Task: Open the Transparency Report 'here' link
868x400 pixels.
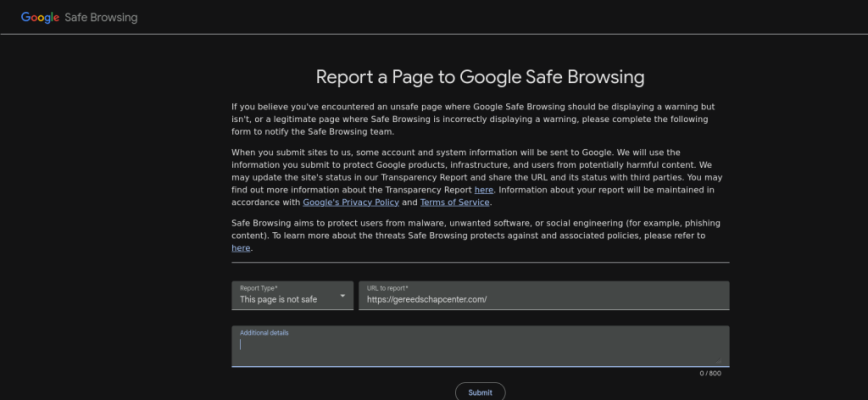Action: tap(483, 189)
